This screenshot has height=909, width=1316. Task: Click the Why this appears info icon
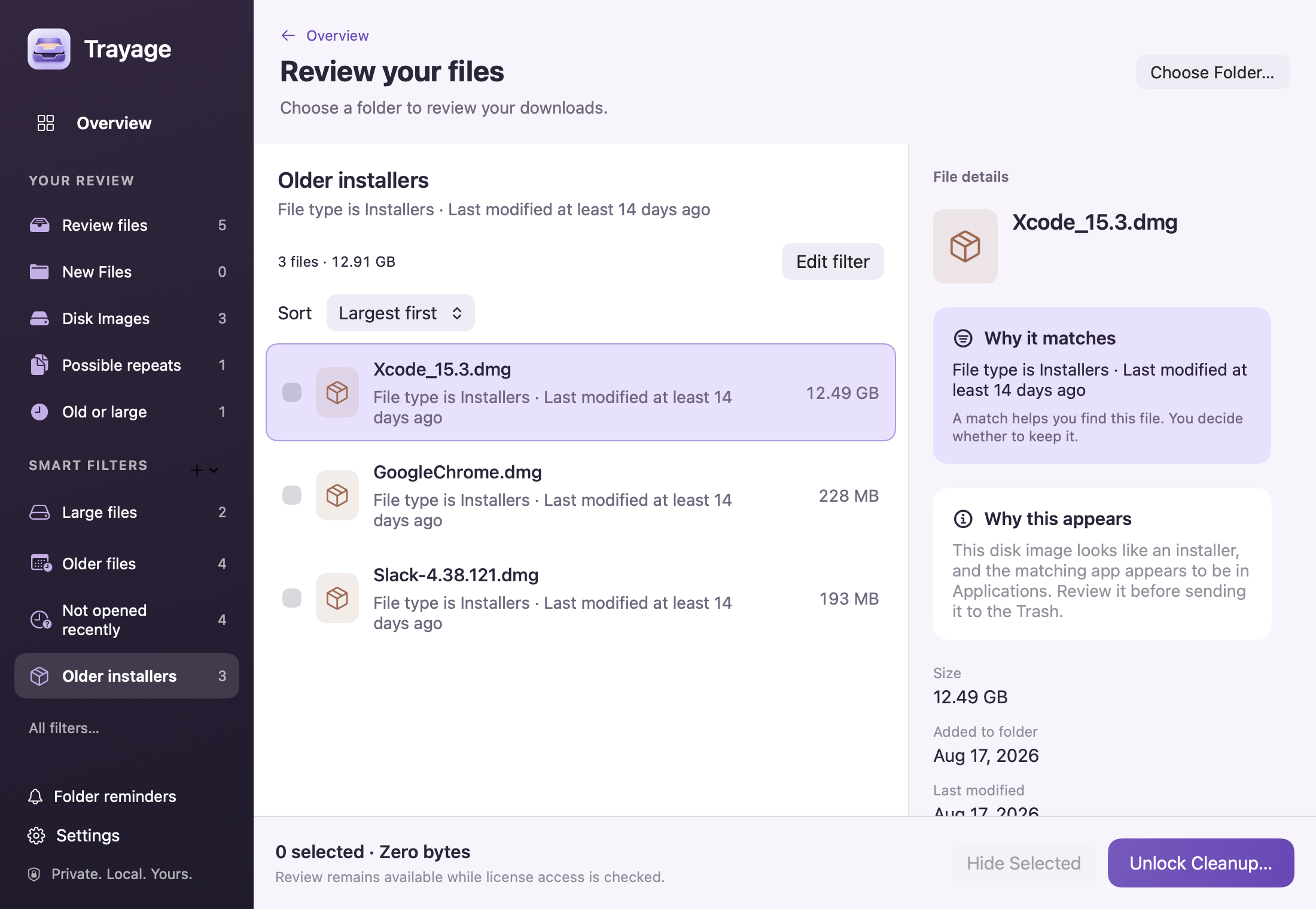[963, 518]
